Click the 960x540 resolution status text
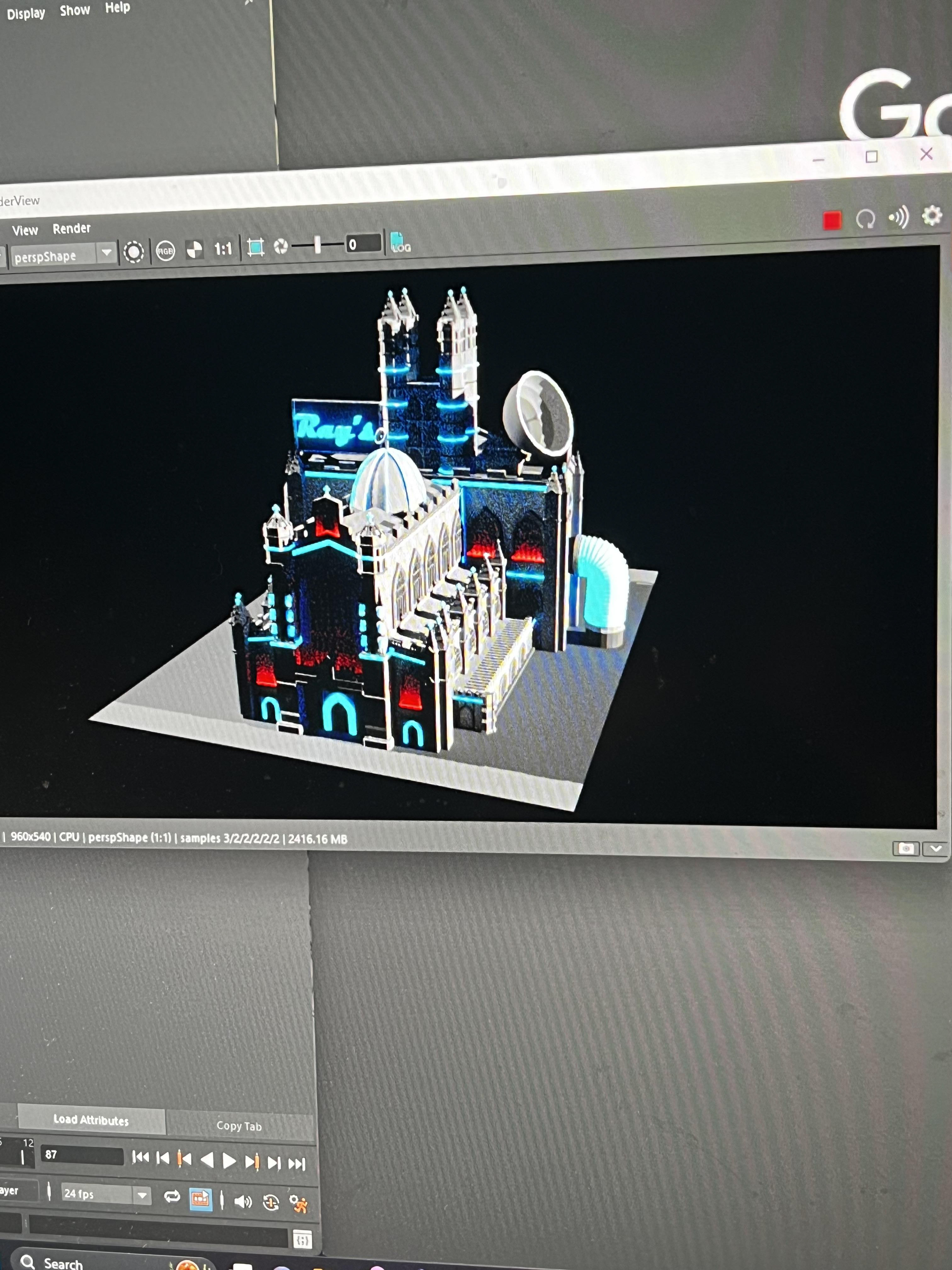This screenshot has height=1270, width=952. tap(31, 837)
